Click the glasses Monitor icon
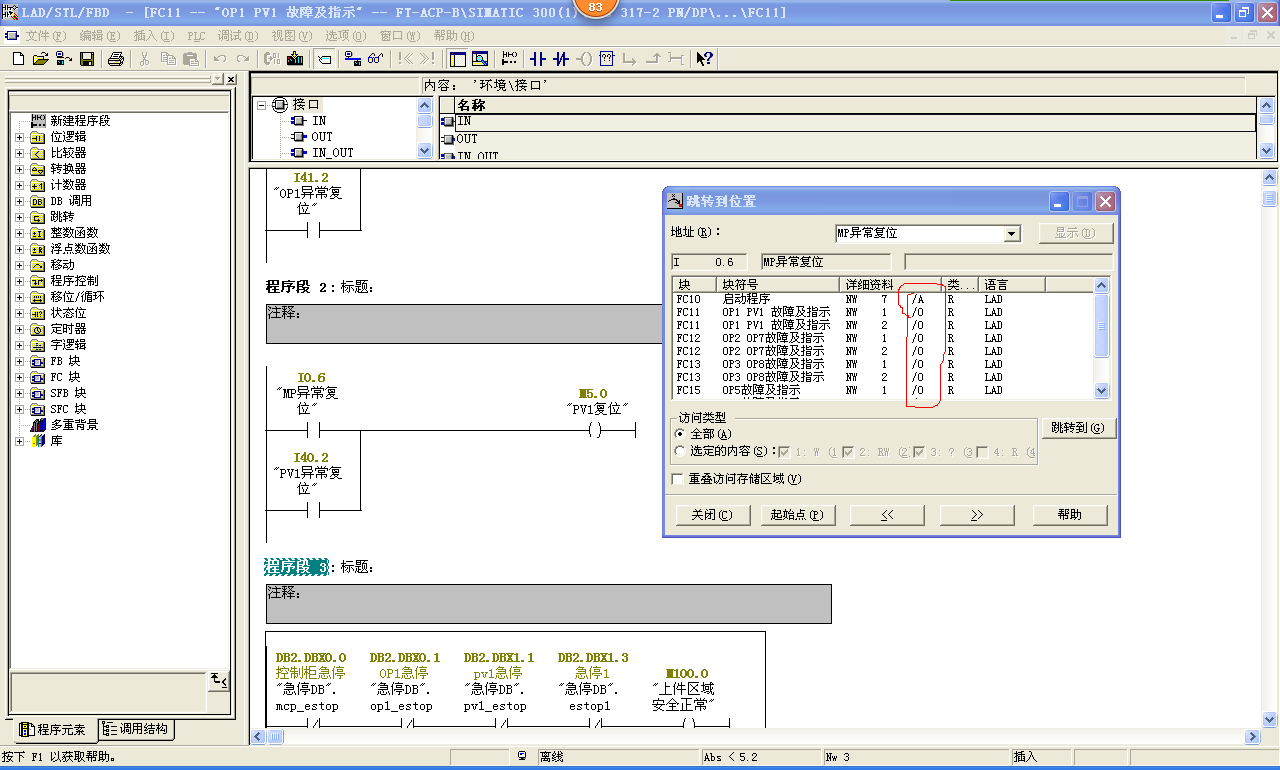 click(x=376, y=59)
